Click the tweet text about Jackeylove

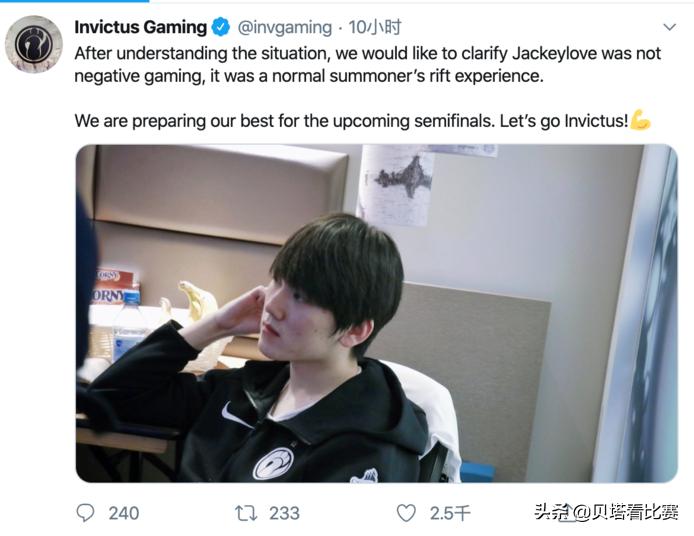coord(367,65)
